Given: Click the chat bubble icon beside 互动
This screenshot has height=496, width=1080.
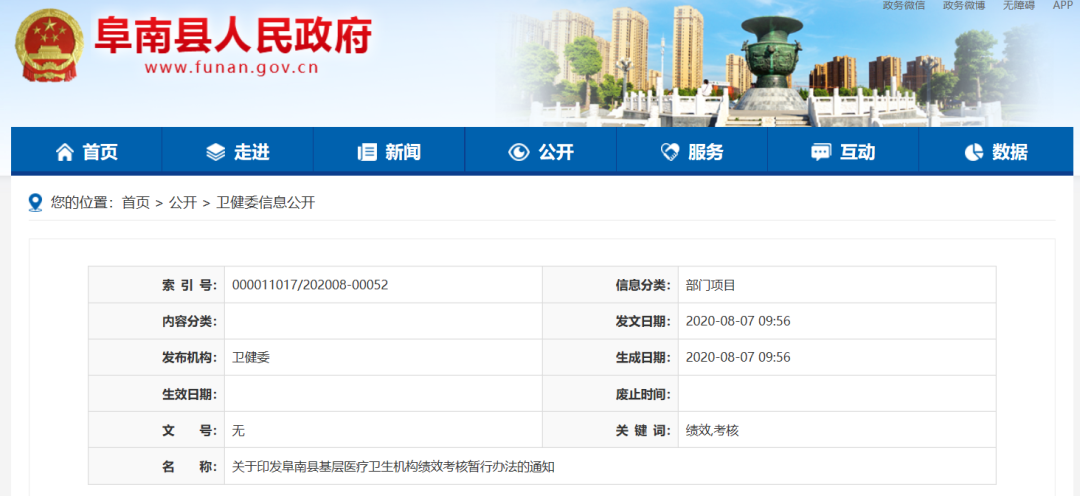Looking at the screenshot, I should [x=821, y=152].
